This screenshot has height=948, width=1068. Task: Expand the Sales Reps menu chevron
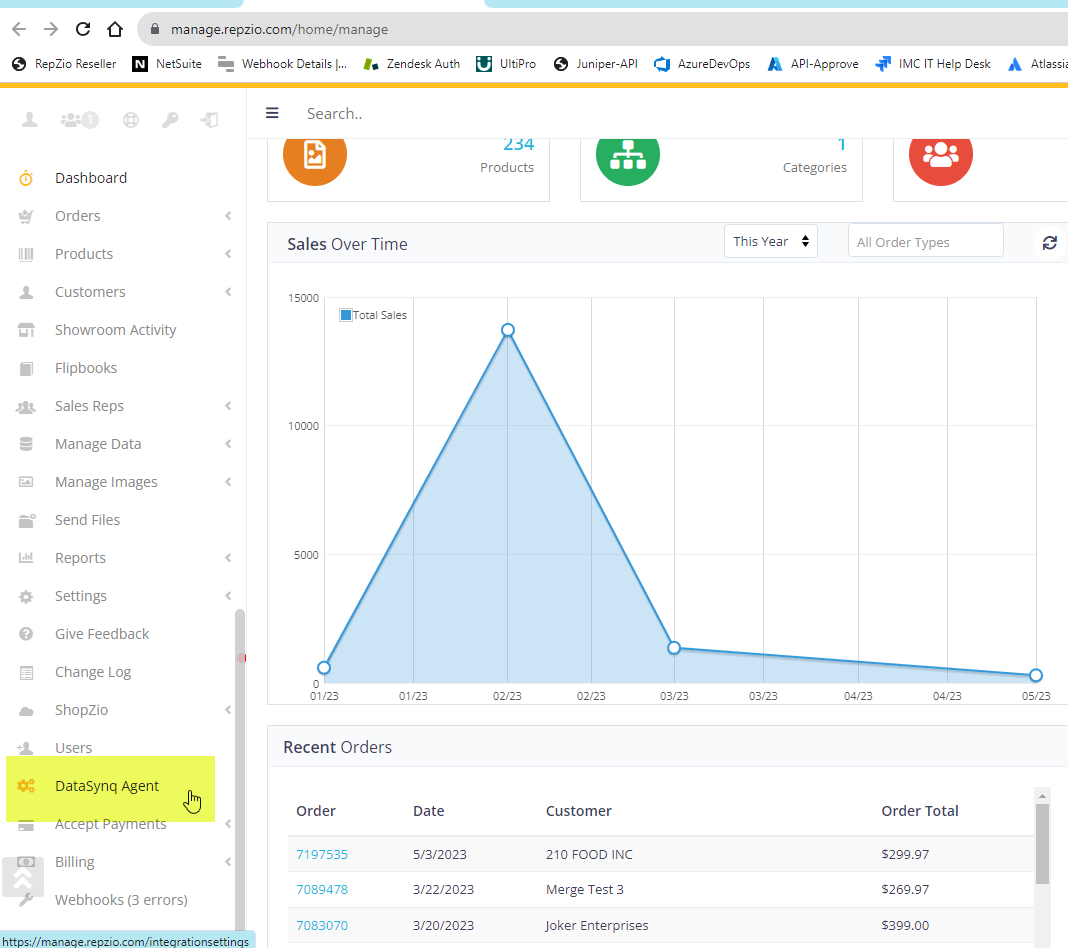(x=228, y=406)
